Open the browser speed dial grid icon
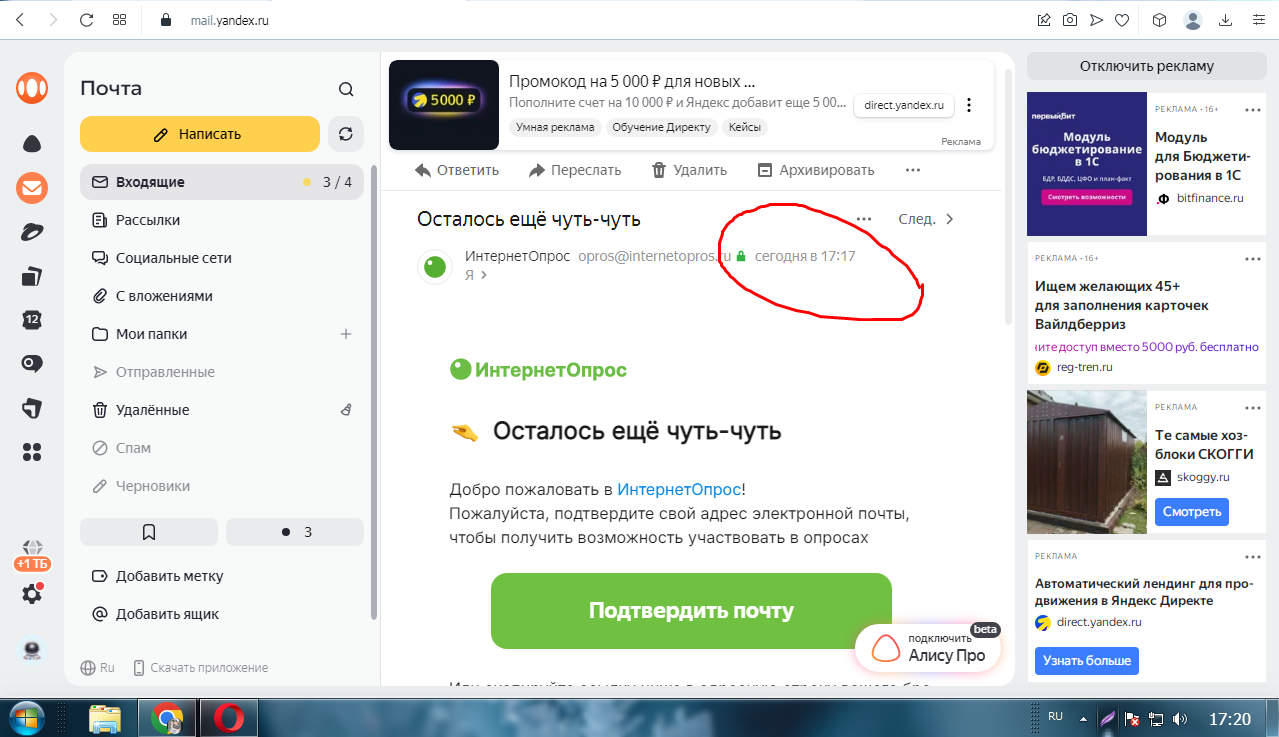Screen dimensions: 1279x737 pyautogui.click(x=120, y=20)
